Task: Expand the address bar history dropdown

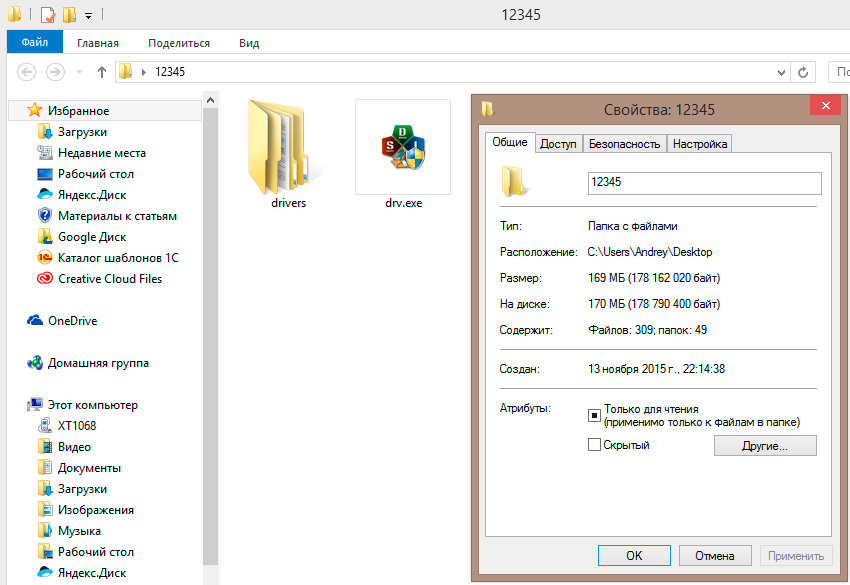Action: point(781,72)
